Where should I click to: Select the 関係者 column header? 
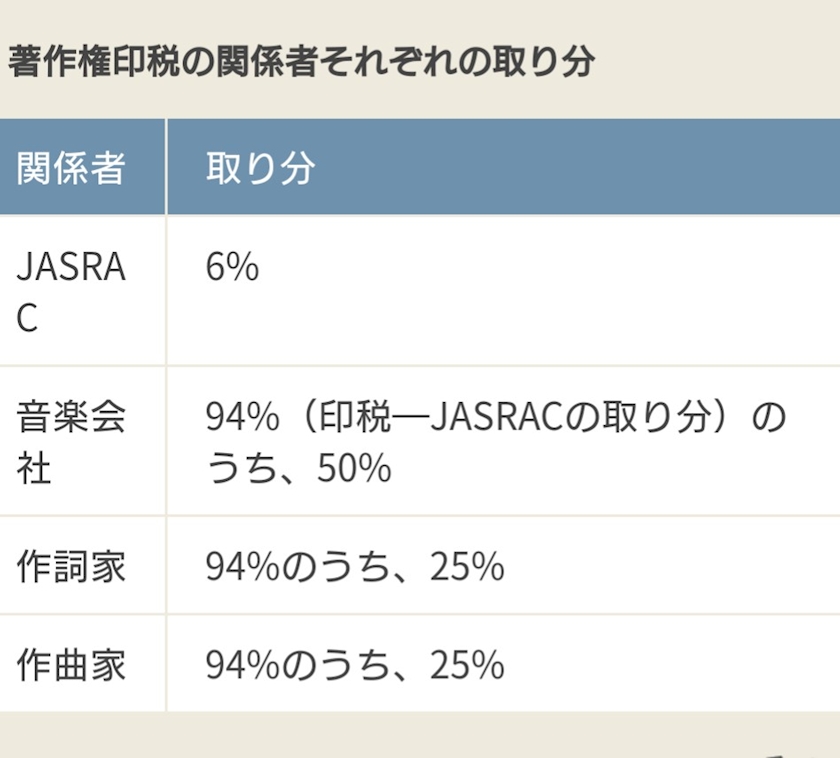point(71,168)
